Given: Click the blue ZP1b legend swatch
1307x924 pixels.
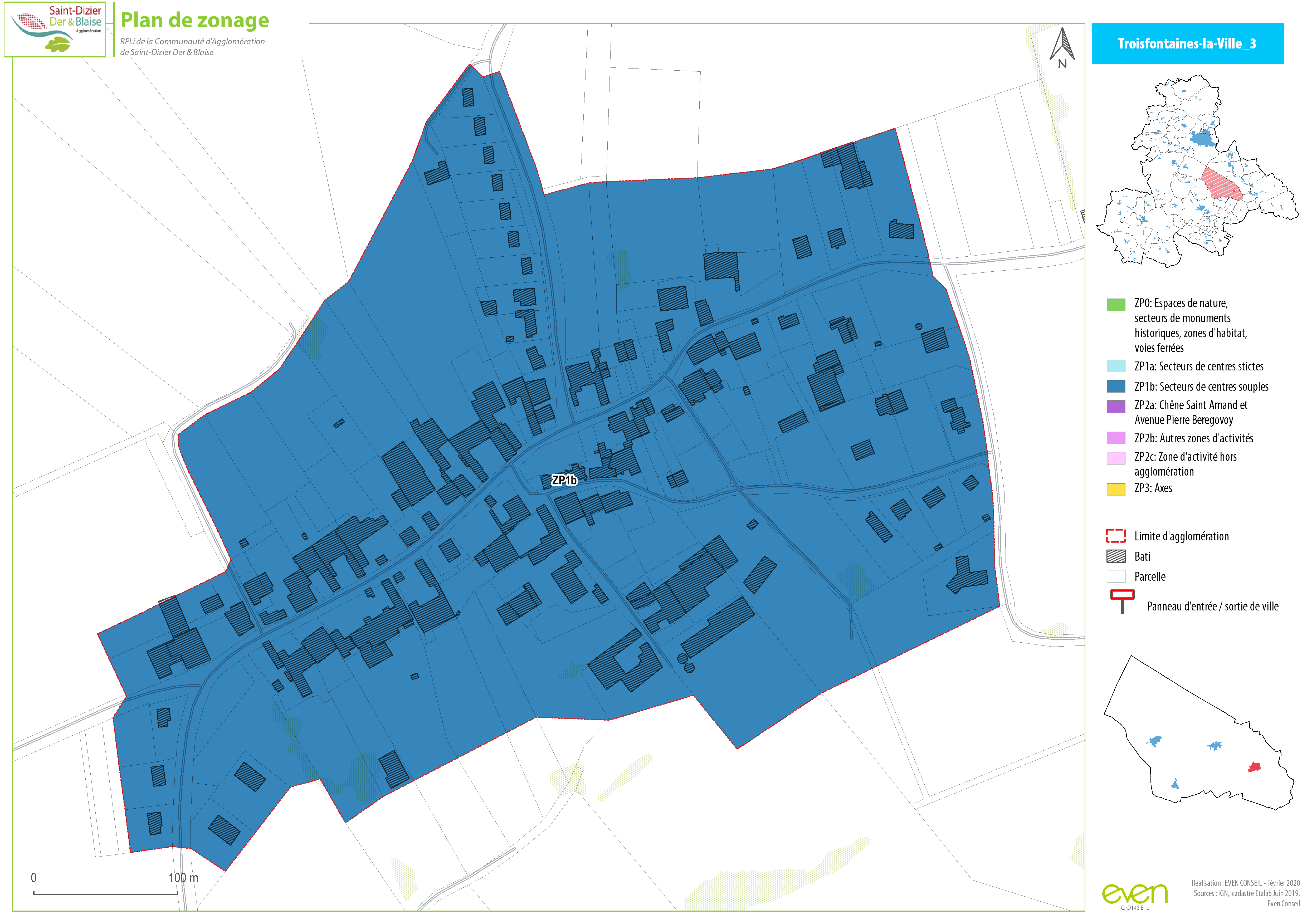Looking at the screenshot, I should [x=1116, y=387].
